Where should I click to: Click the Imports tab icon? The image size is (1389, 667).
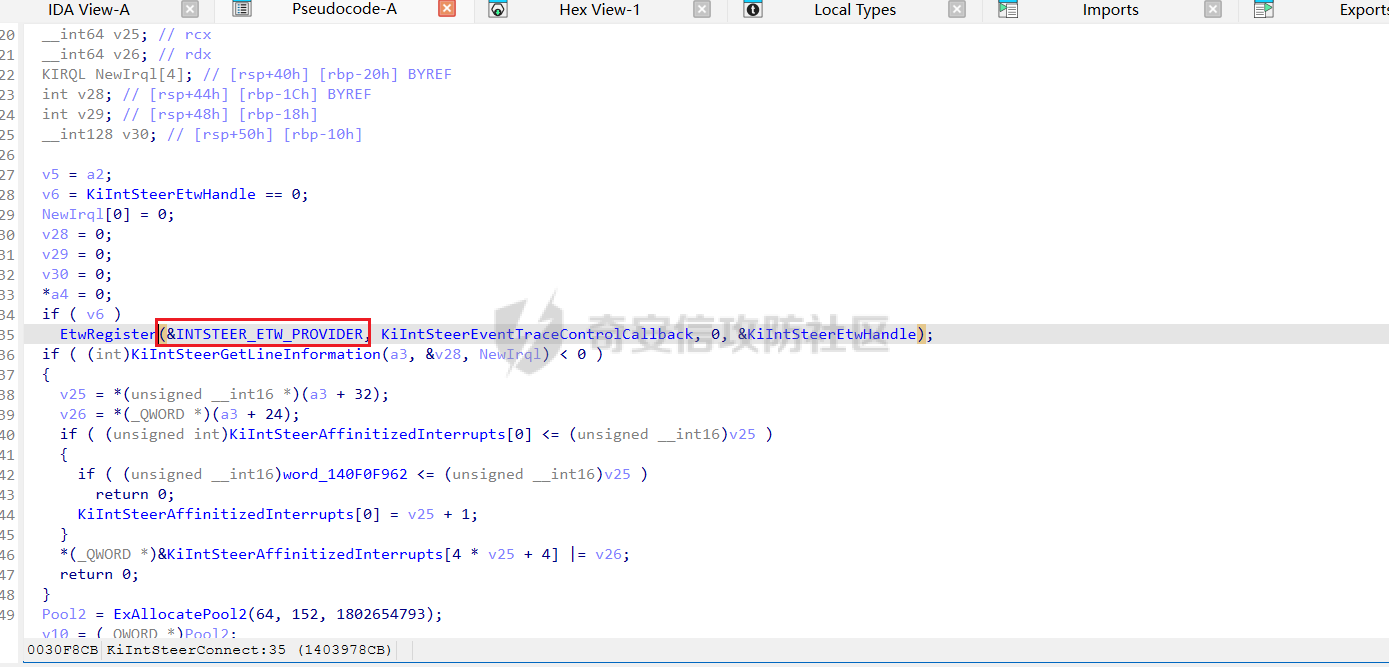click(1008, 10)
